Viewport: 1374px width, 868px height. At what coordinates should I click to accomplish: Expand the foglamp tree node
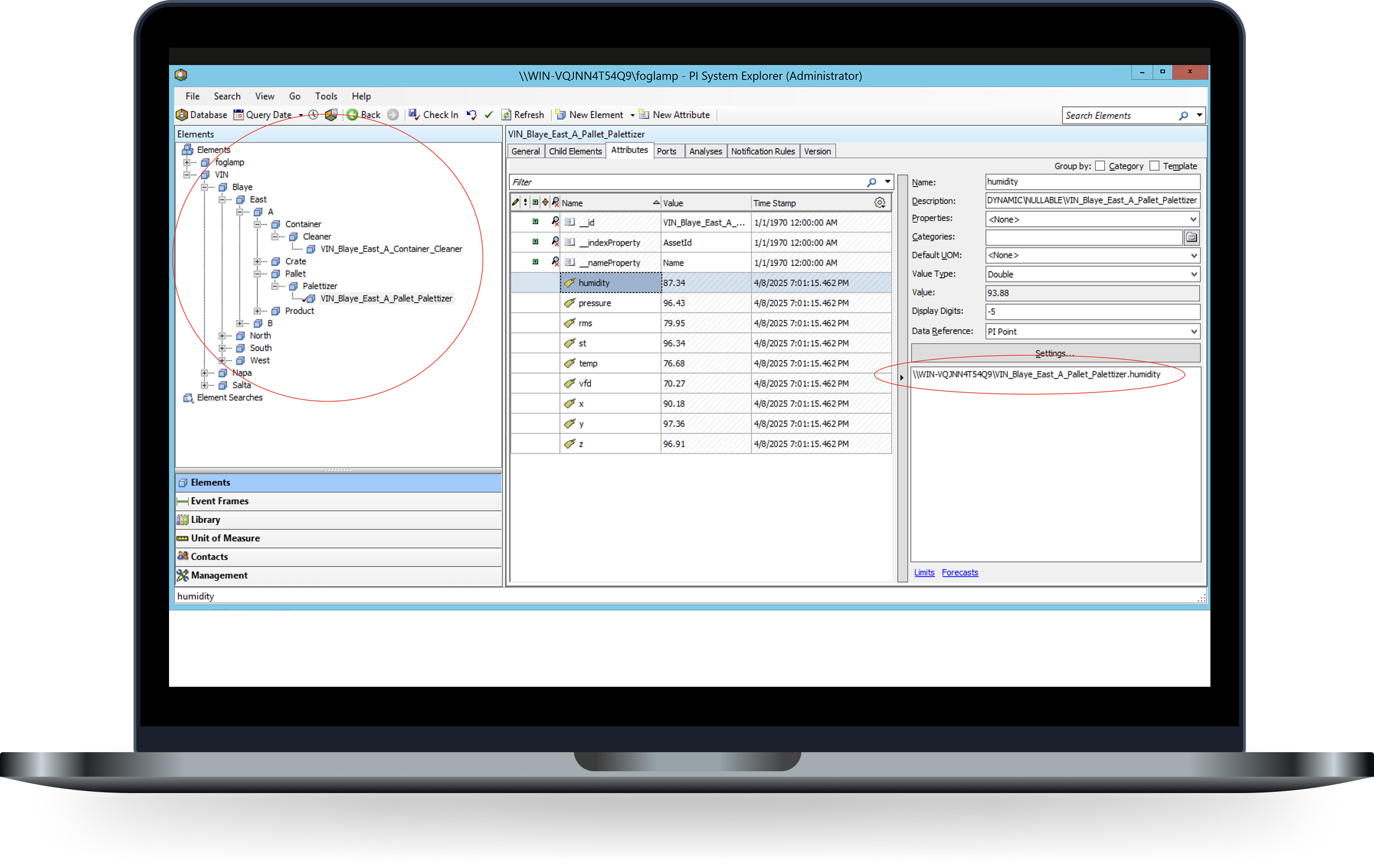tap(187, 163)
